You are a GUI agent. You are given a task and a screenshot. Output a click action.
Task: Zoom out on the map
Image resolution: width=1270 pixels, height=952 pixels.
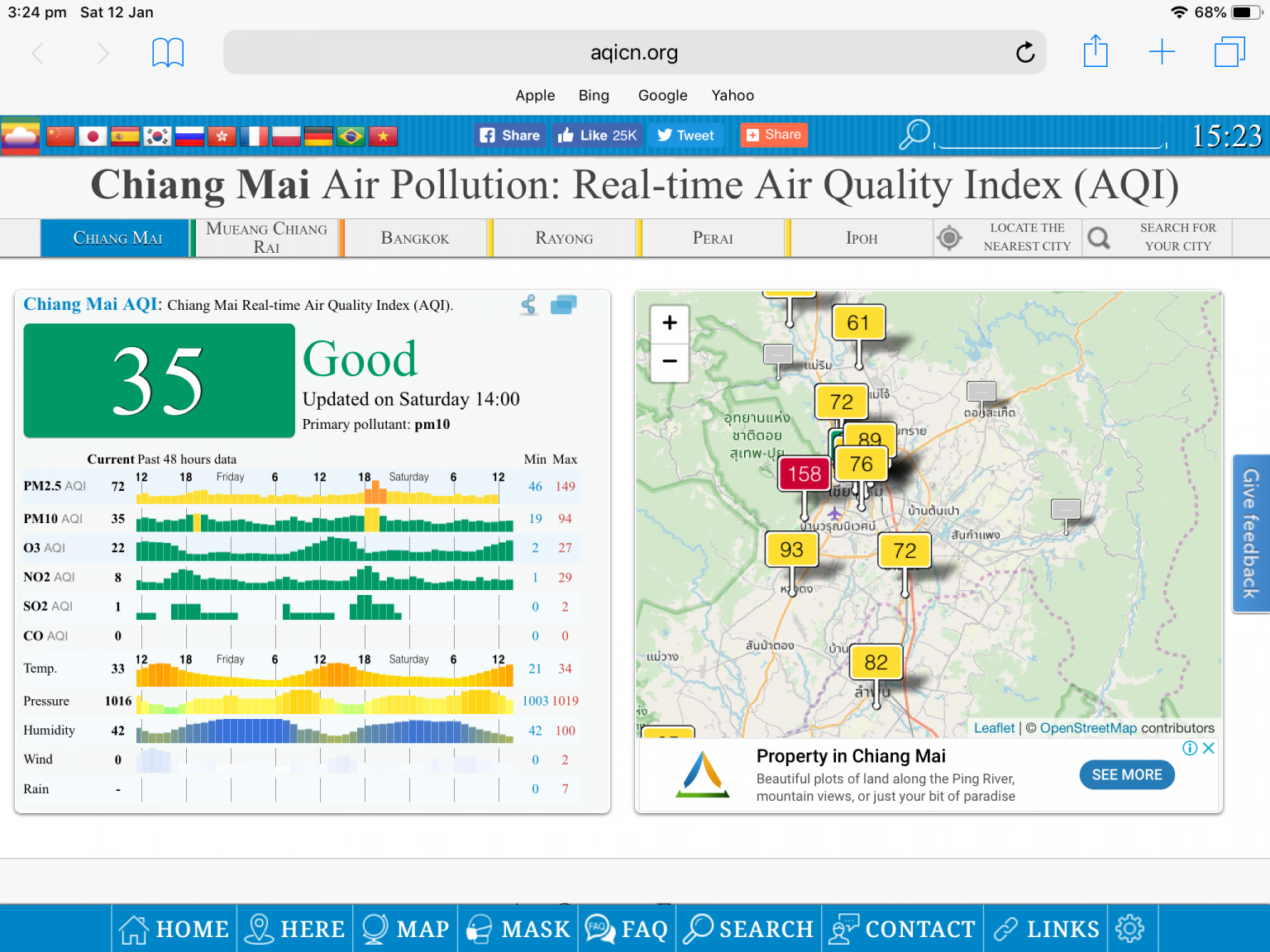coord(670,362)
